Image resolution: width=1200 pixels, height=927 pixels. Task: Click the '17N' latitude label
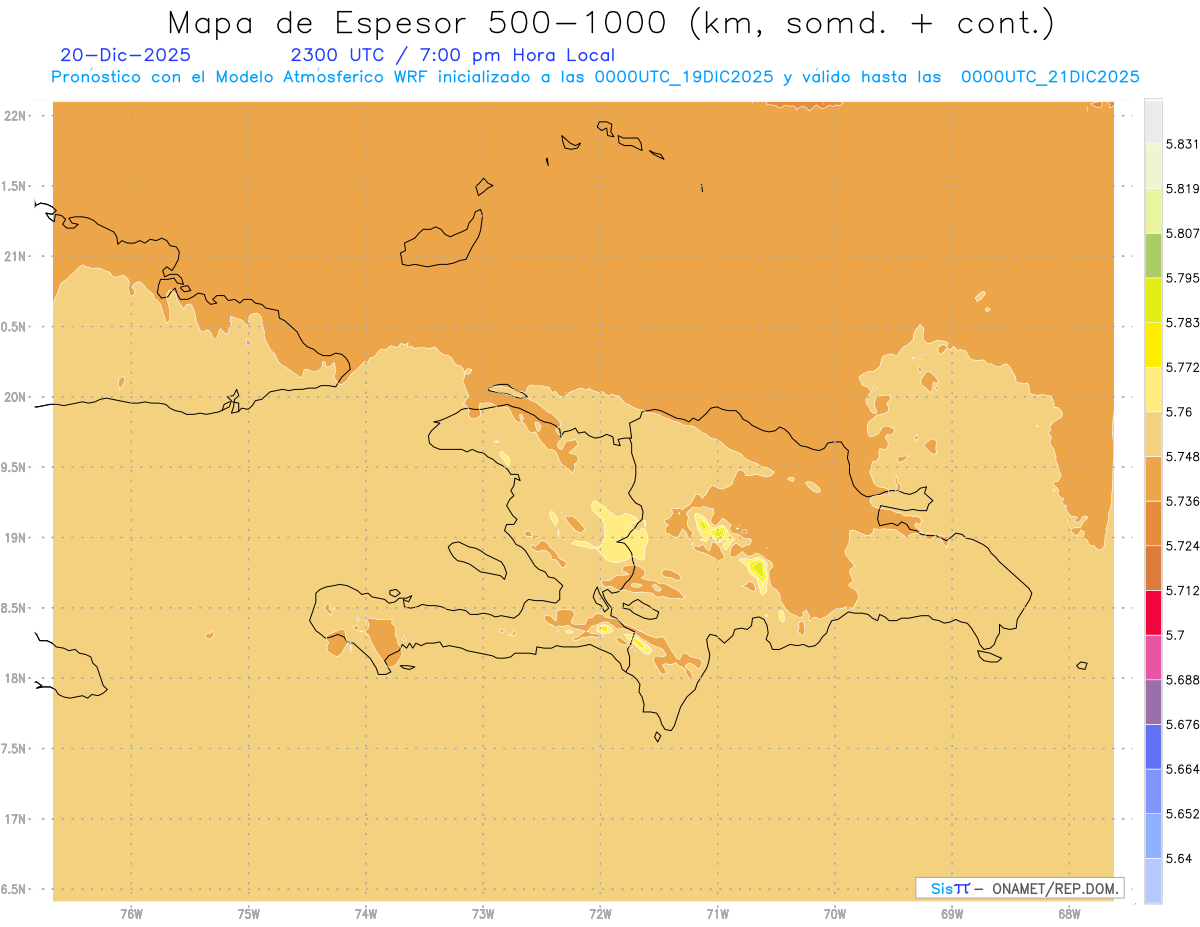[x=17, y=819]
